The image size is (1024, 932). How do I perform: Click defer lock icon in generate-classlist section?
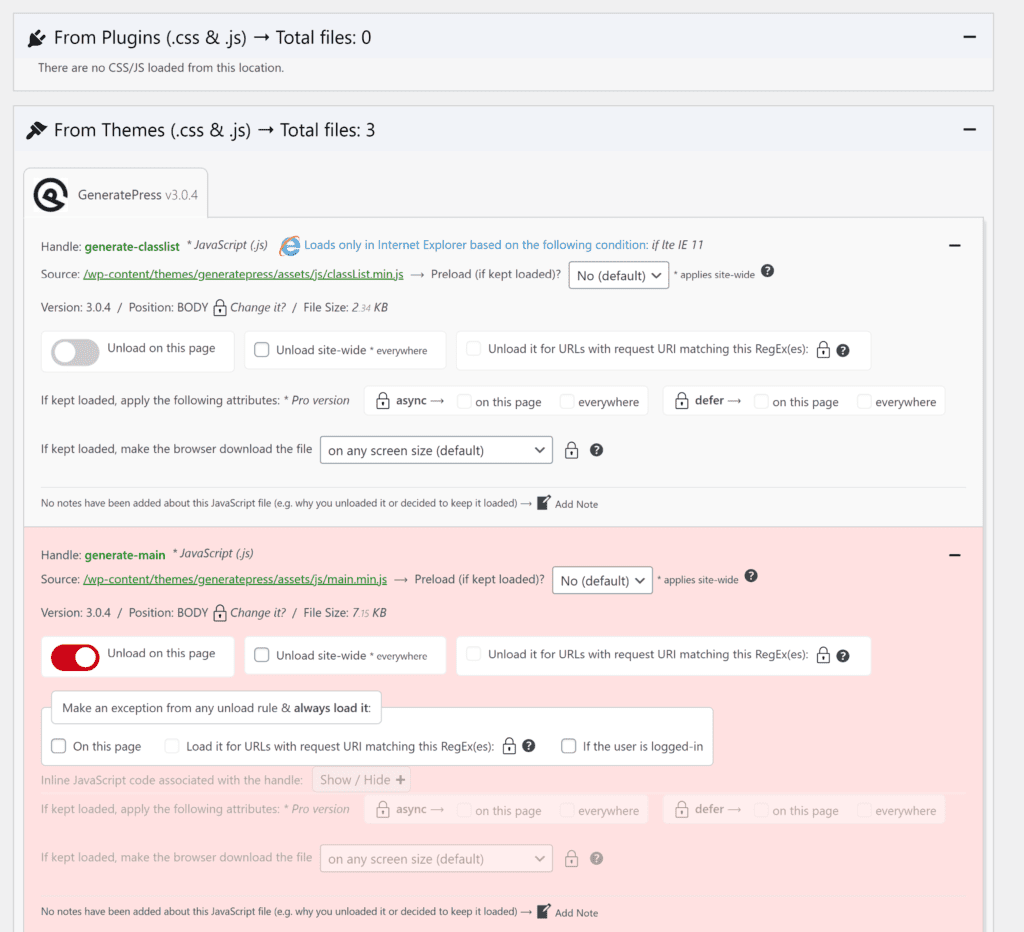click(682, 401)
